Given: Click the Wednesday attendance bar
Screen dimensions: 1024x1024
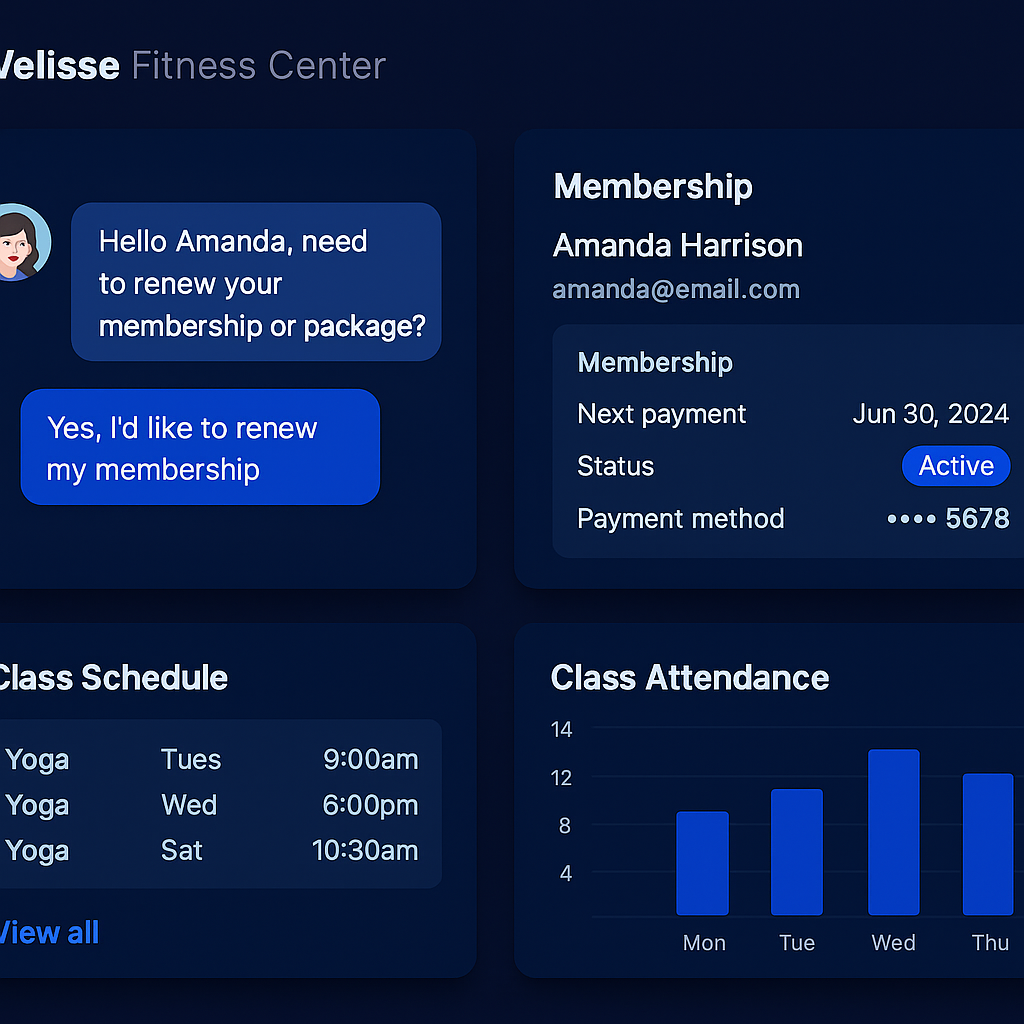Looking at the screenshot, I should tap(893, 832).
